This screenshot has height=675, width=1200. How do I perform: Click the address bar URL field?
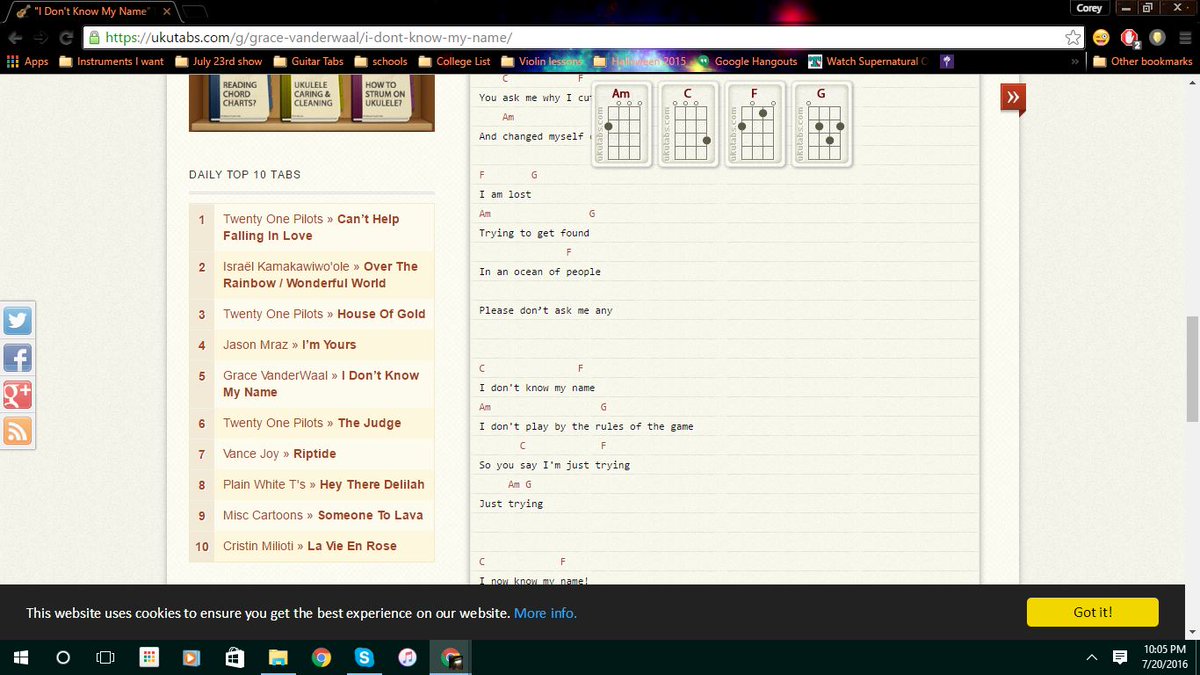(575, 38)
